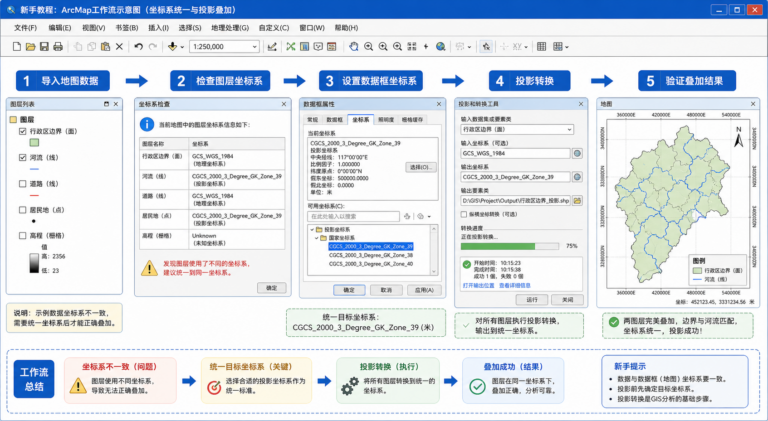Click the Editor toolbar pencil icon
This screenshot has height=421, width=768.
272,47
